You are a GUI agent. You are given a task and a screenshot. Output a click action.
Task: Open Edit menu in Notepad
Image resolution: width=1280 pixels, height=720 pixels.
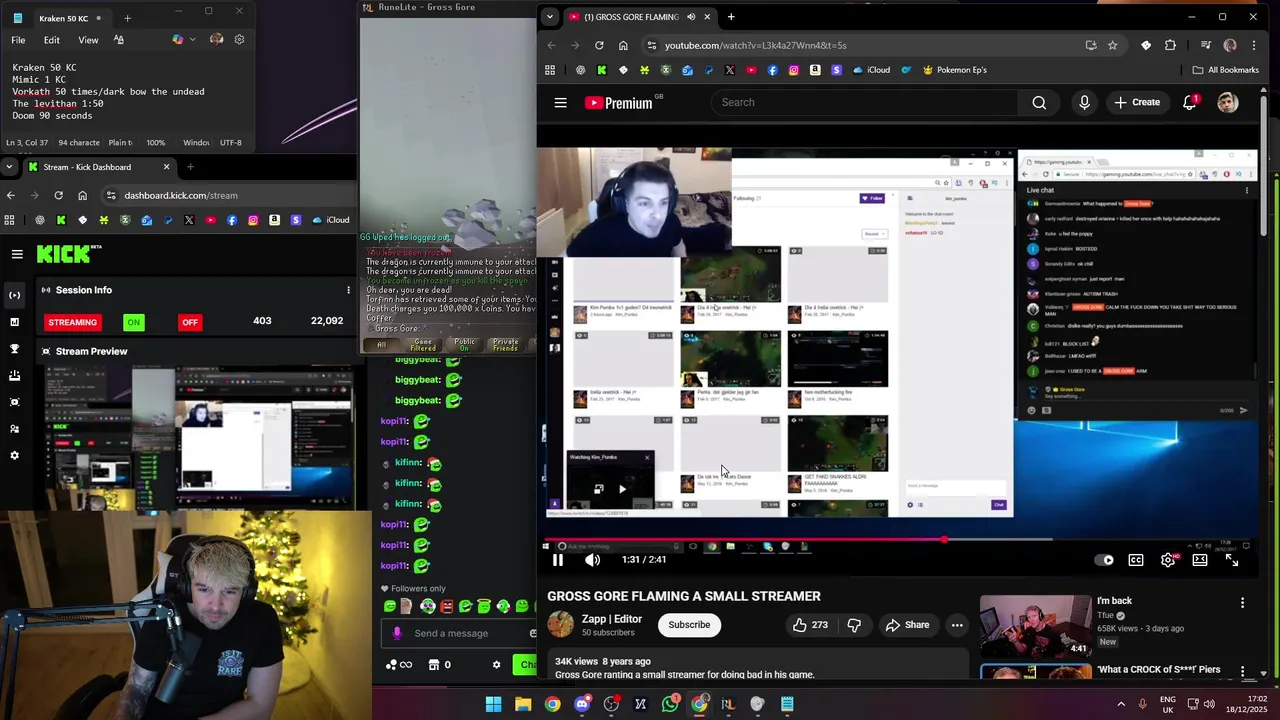pos(51,40)
